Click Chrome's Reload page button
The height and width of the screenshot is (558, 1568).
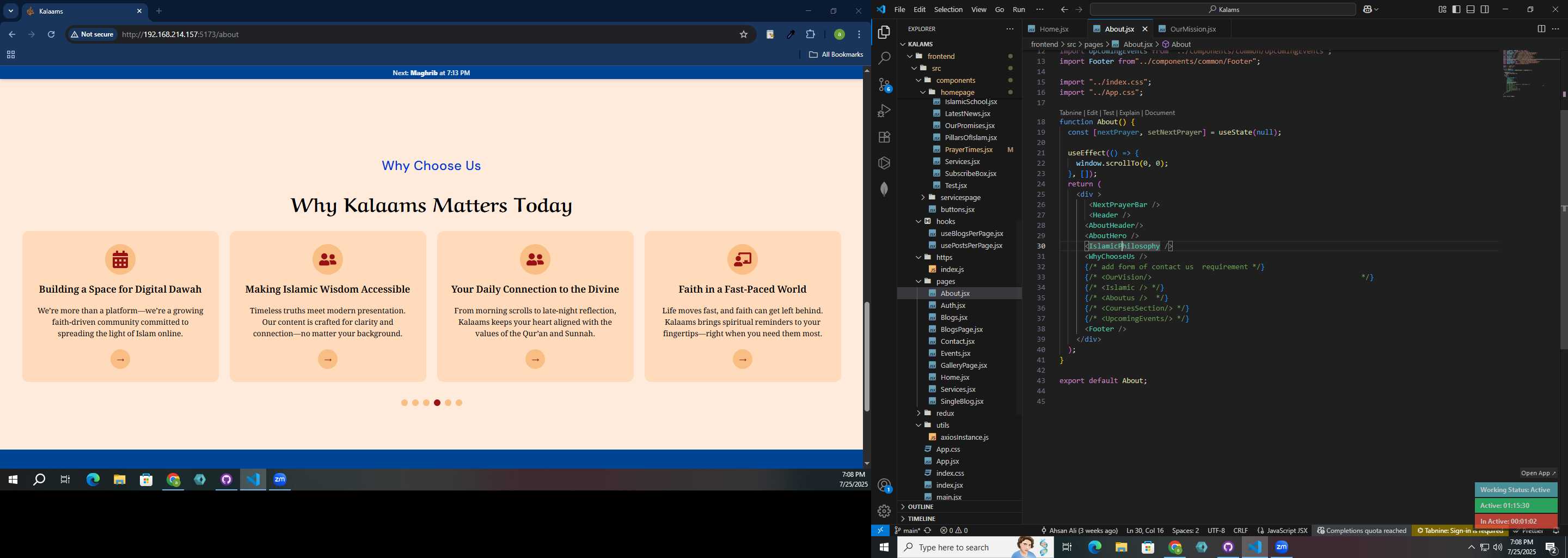(x=51, y=35)
